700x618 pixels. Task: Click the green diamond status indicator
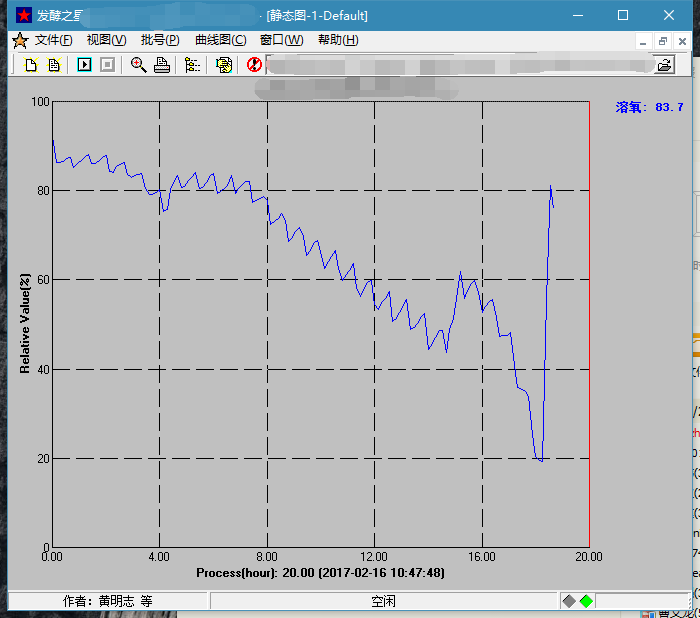coord(586,601)
